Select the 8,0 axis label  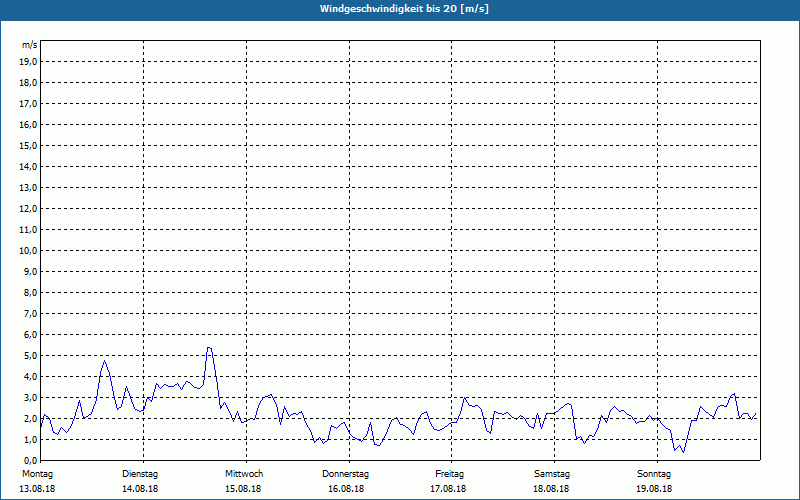(29, 293)
